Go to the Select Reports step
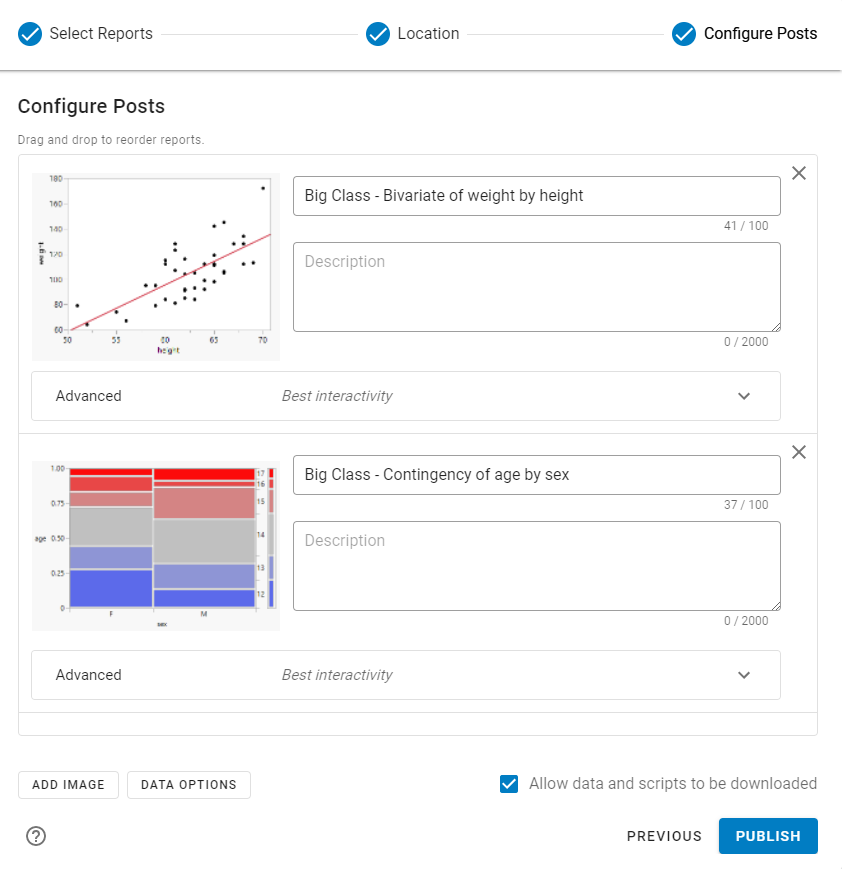The height and width of the screenshot is (869, 842). [x=101, y=34]
